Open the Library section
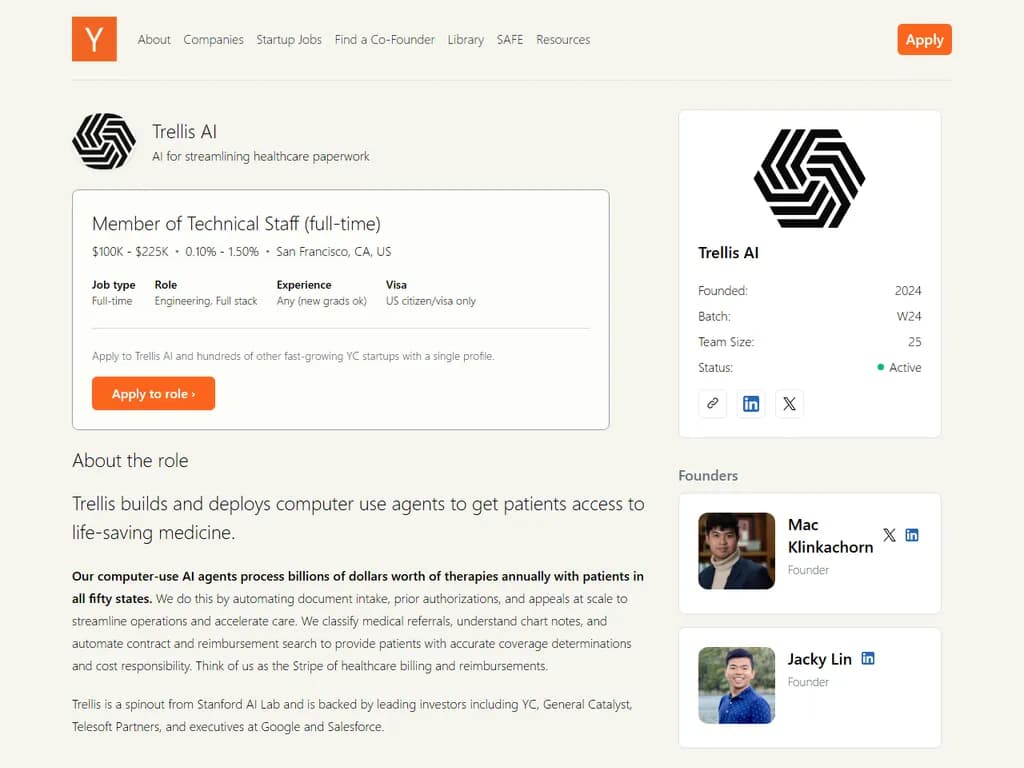 point(465,40)
